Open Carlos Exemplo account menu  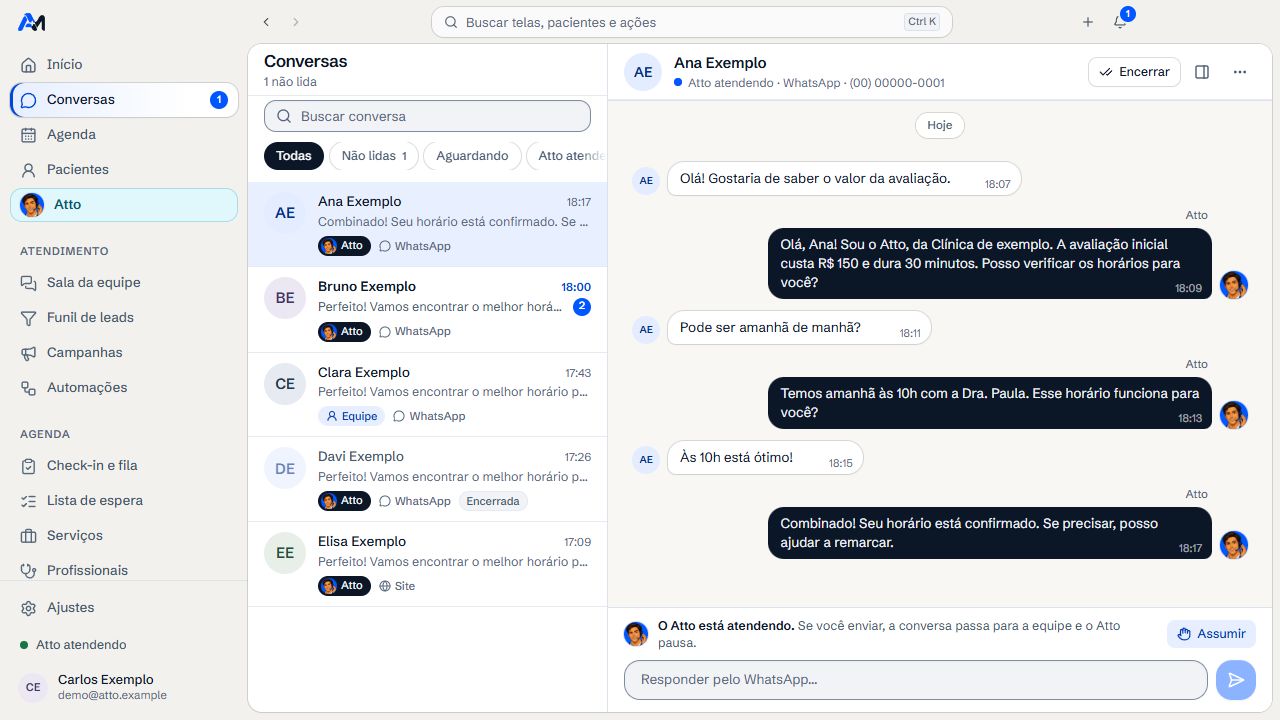(x=124, y=687)
